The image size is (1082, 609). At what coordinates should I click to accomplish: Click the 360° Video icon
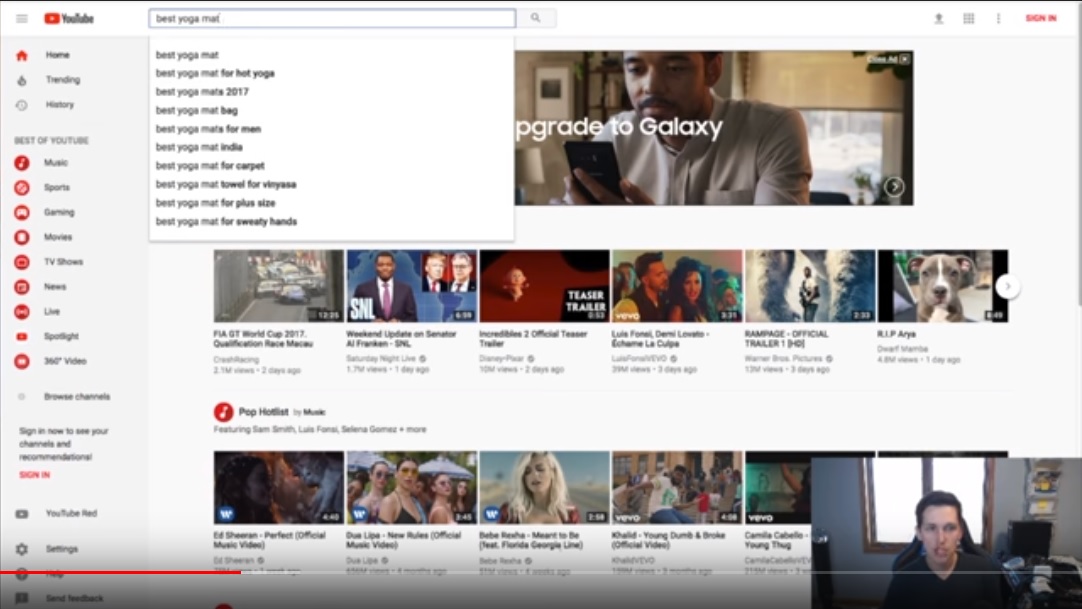pyautogui.click(x=22, y=361)
